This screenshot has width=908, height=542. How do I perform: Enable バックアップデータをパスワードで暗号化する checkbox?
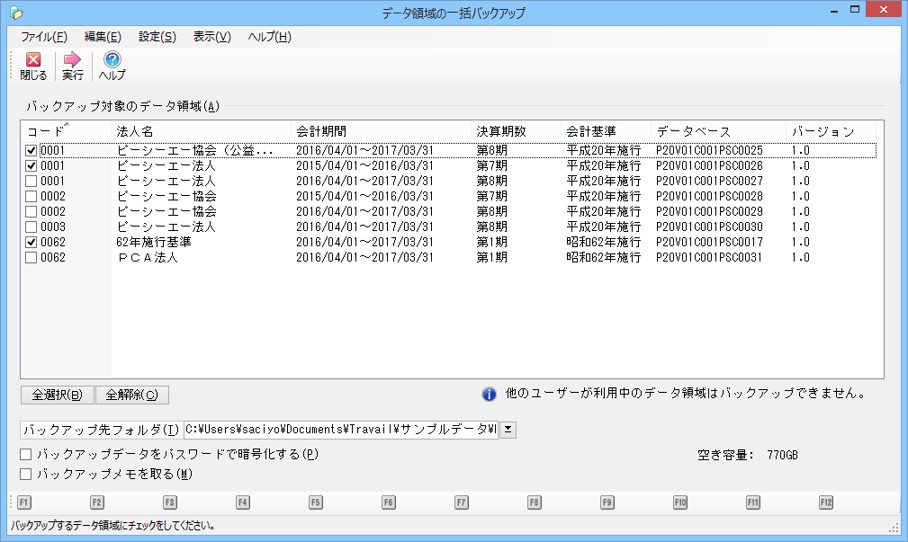point(26,455)
